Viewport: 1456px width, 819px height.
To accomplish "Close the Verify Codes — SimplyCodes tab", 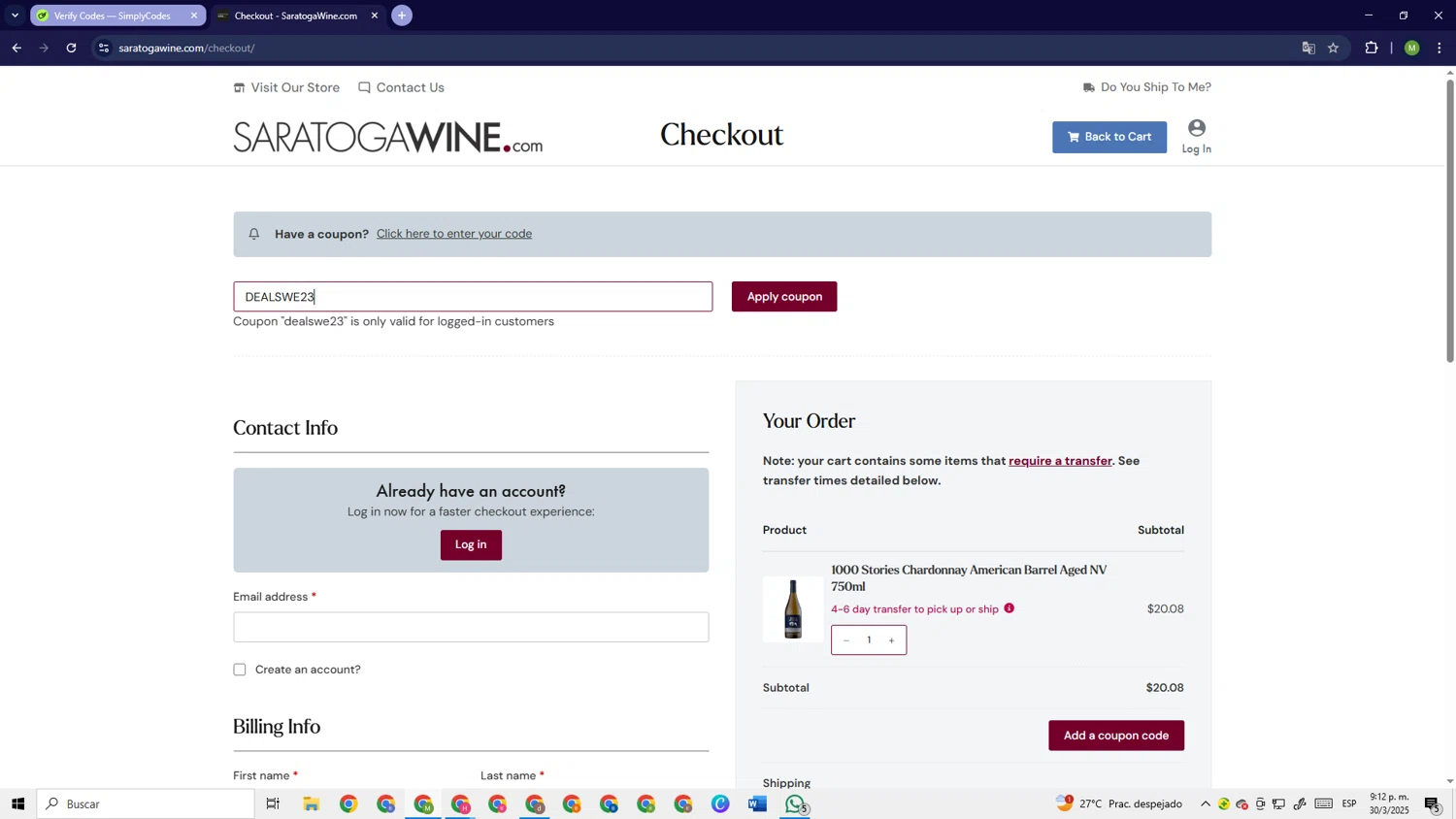I will tap(194, 16).
